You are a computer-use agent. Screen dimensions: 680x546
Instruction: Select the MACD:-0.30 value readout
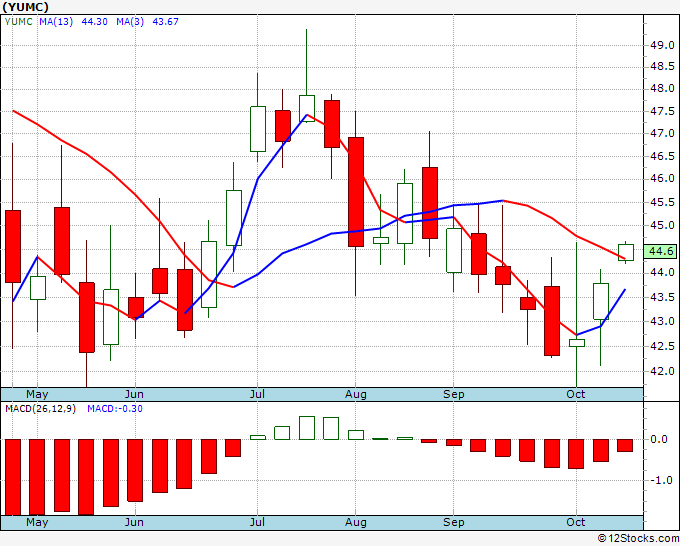coord(115,409)
